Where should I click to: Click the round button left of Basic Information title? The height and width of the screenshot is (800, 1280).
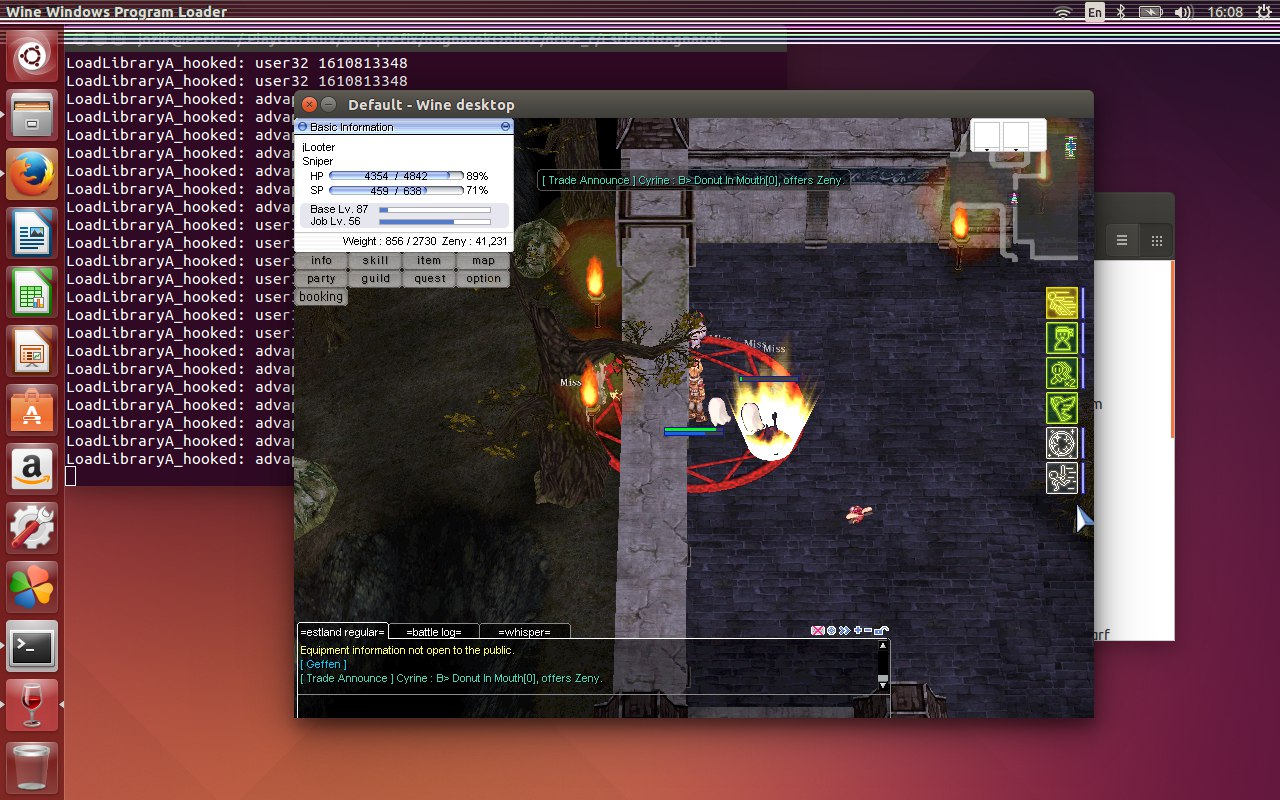pos(303,127)
